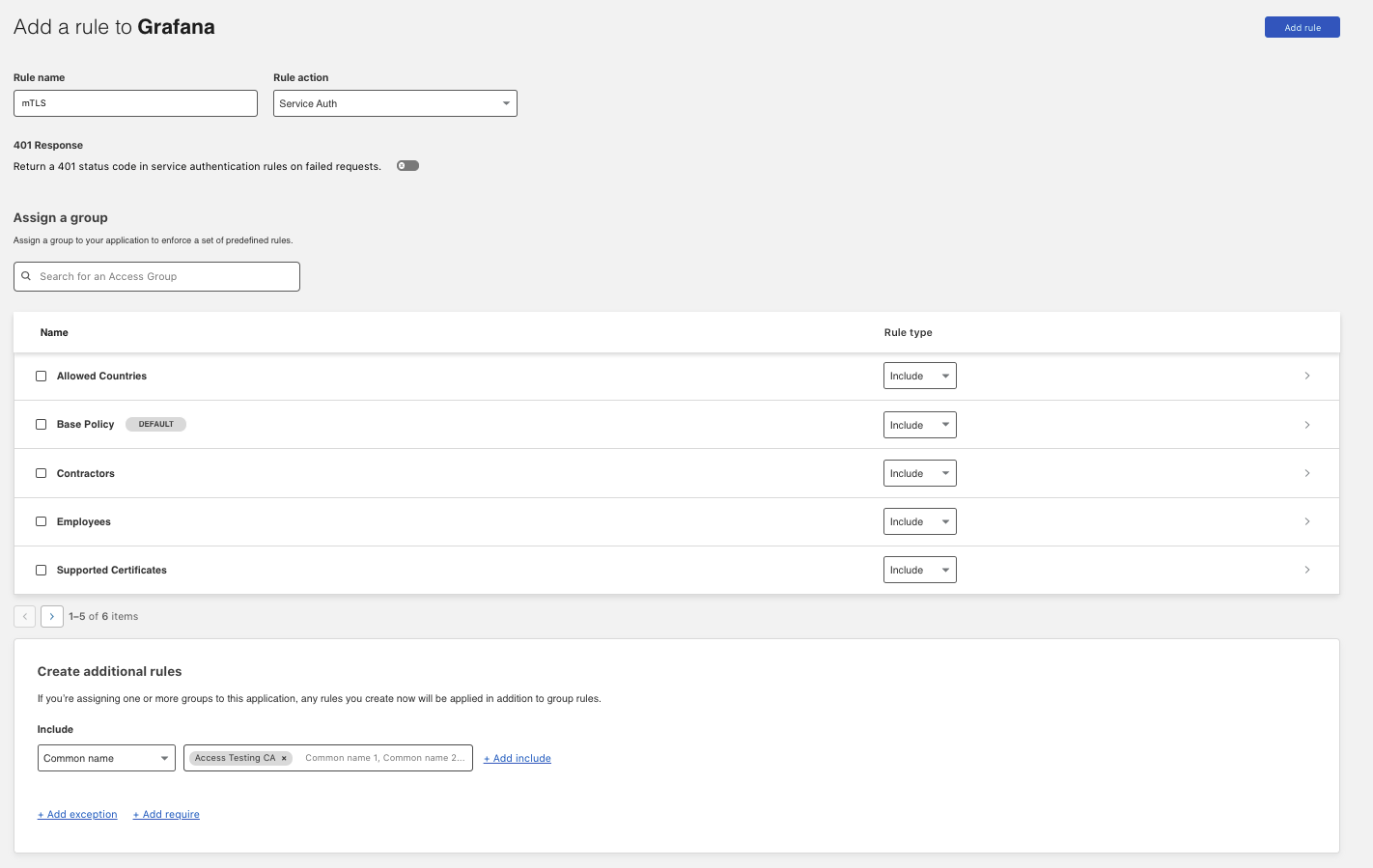
Task: Check the Allowed Countries checkbox
Action: [x=42, y=377]
